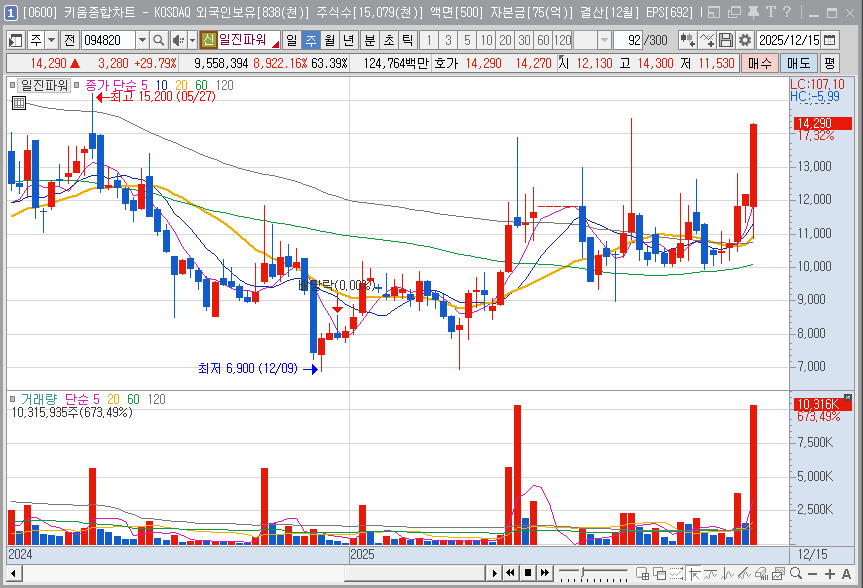Click the 거래량 volume indicator label
863x588 pixels.
(39, 399)
